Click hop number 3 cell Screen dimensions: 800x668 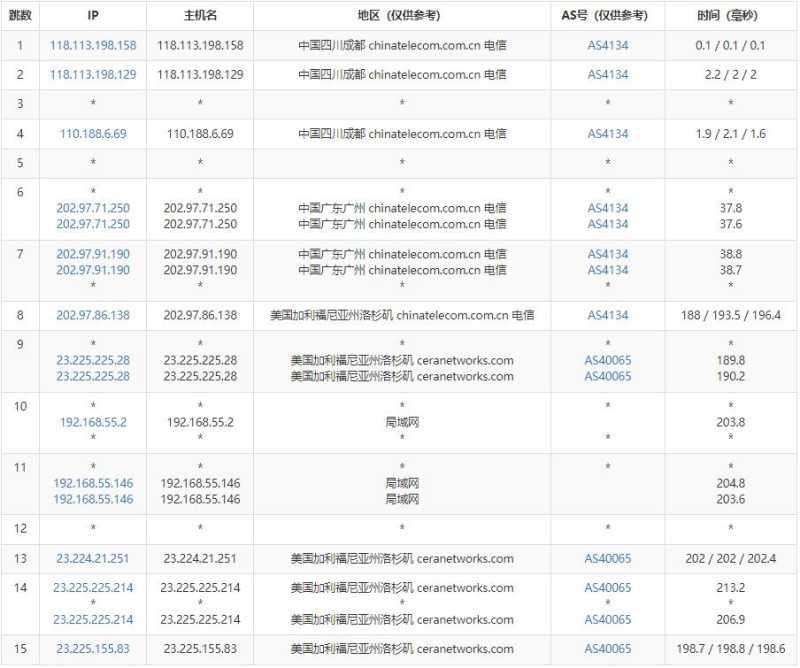point(20,104)
